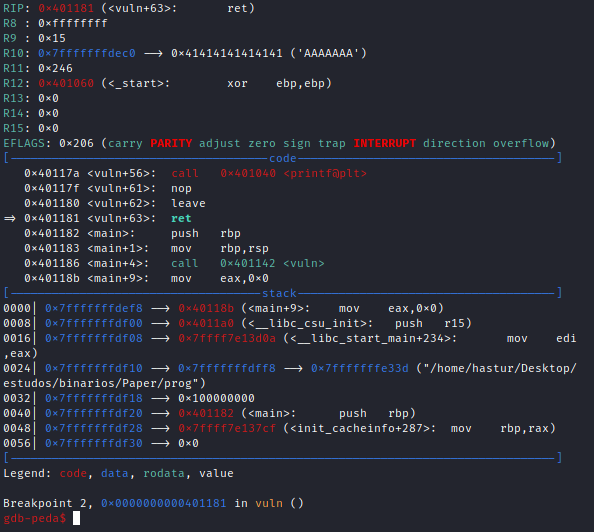Click stack address 0x7fffffffdf30
Viewport: 594px width, 532px height.
click(x=94, y=443)
